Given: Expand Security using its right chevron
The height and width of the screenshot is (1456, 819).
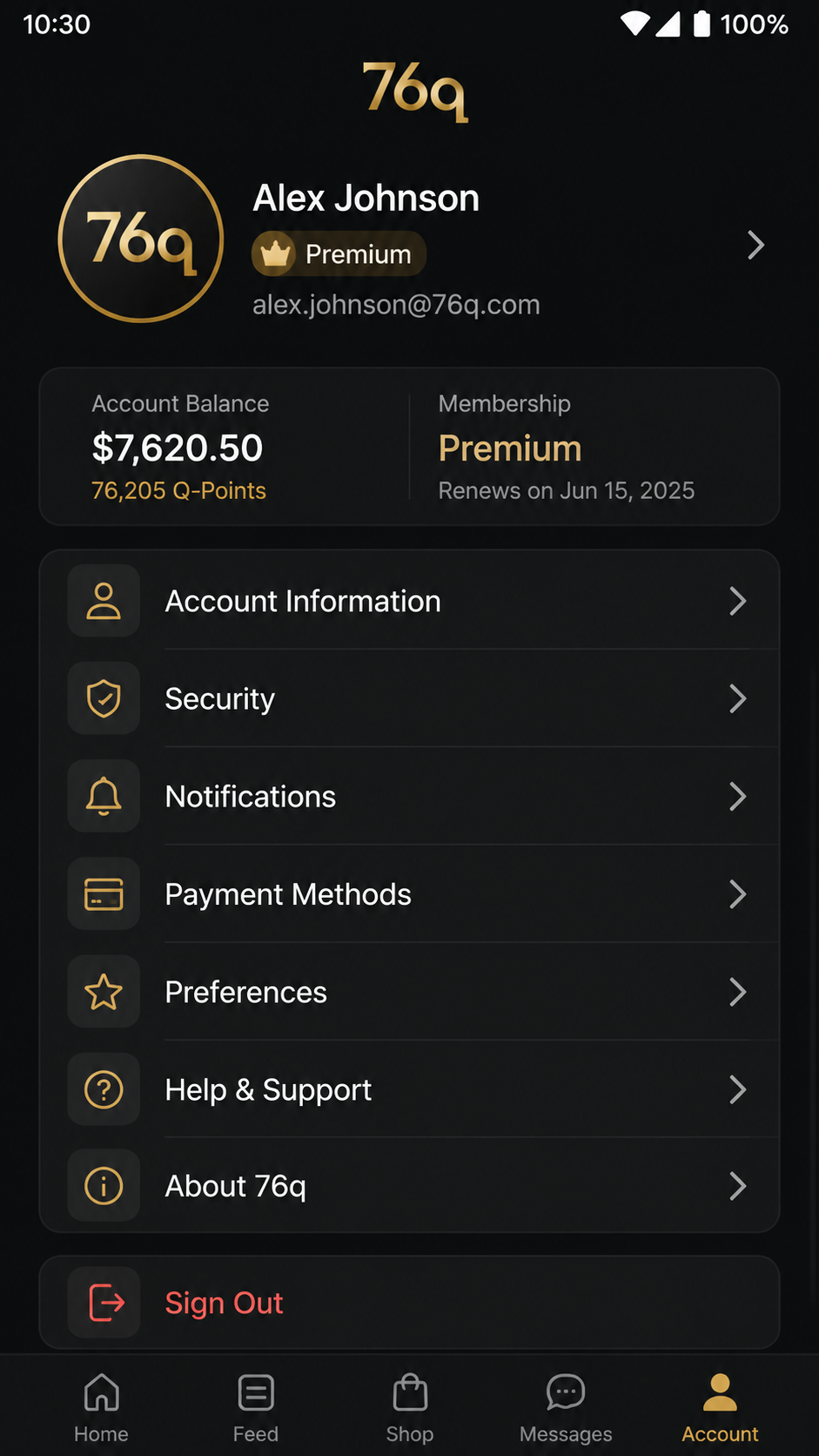Looking at the screenshot, I should pyautogui.click(x=737, y=698).
